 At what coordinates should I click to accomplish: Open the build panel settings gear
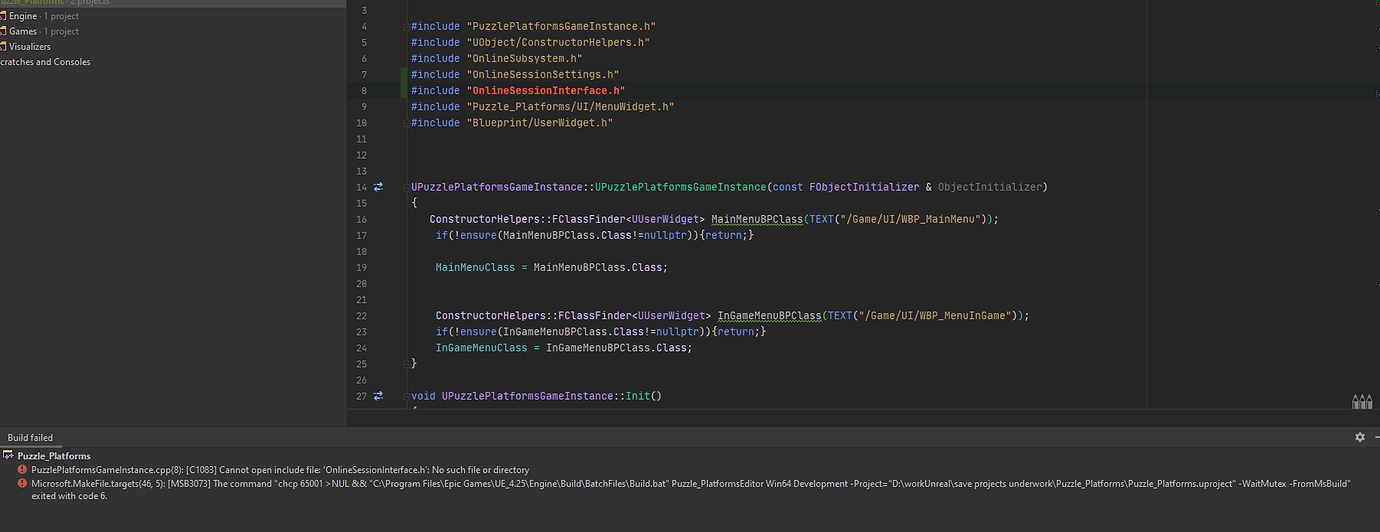point(1359,437)
